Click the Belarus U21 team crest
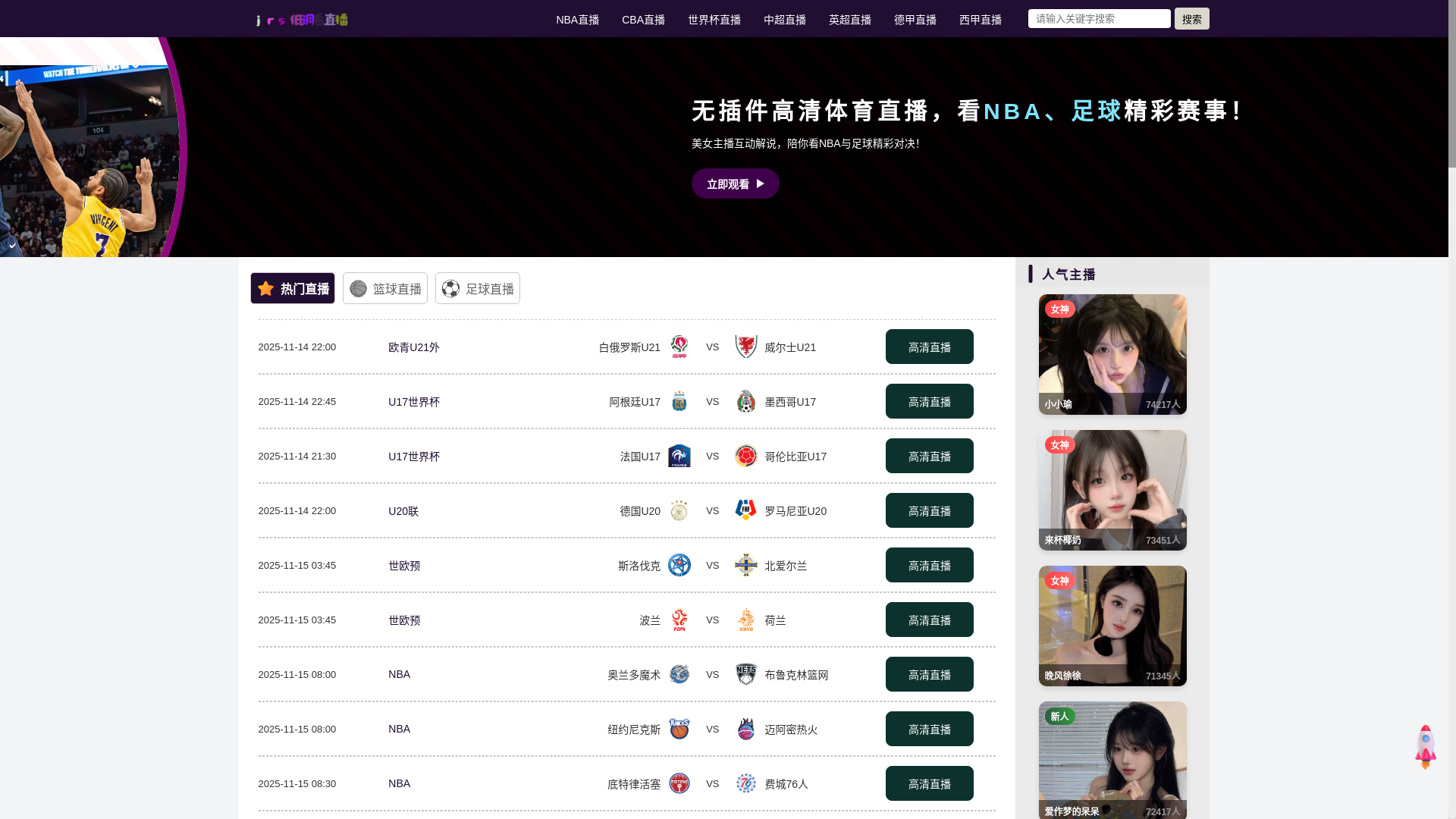This screenshot has height=819, width=1456. [x=679, y=347]
